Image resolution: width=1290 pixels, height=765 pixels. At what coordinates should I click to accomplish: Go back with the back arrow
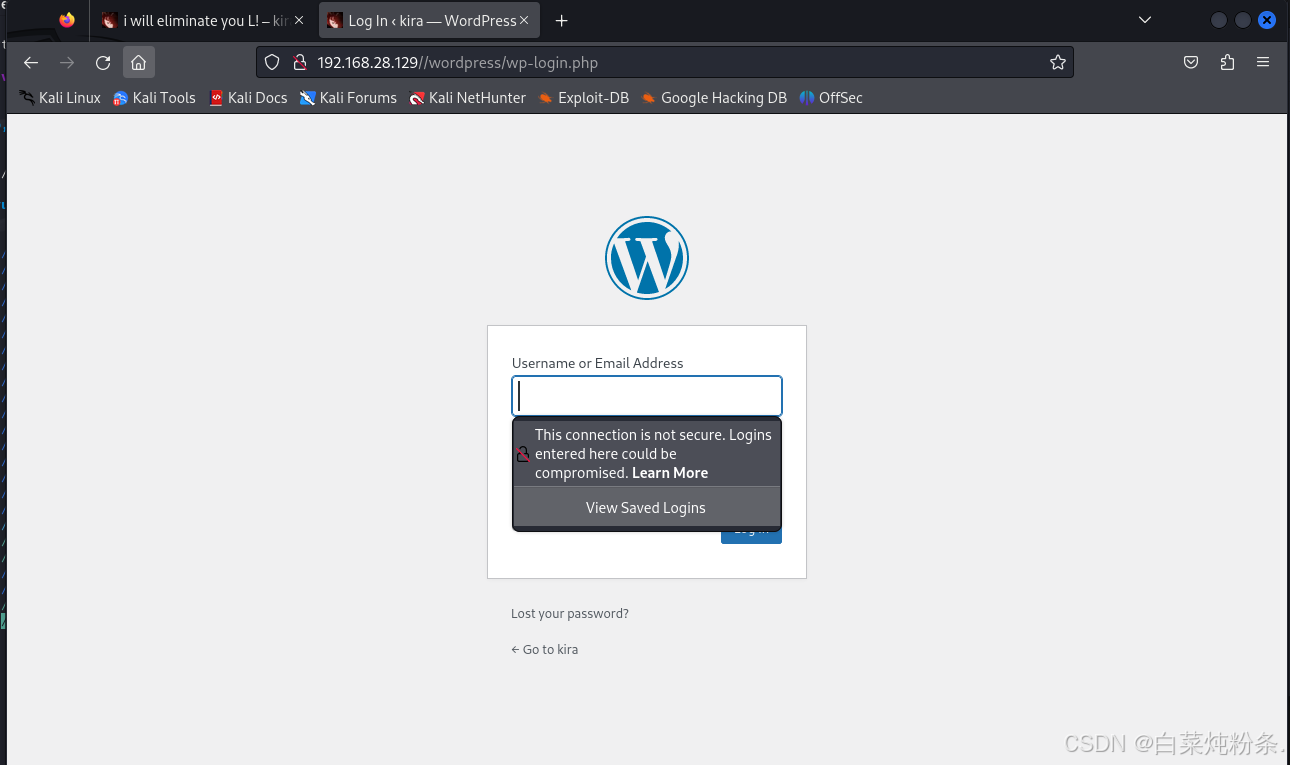tap(31, 62)
